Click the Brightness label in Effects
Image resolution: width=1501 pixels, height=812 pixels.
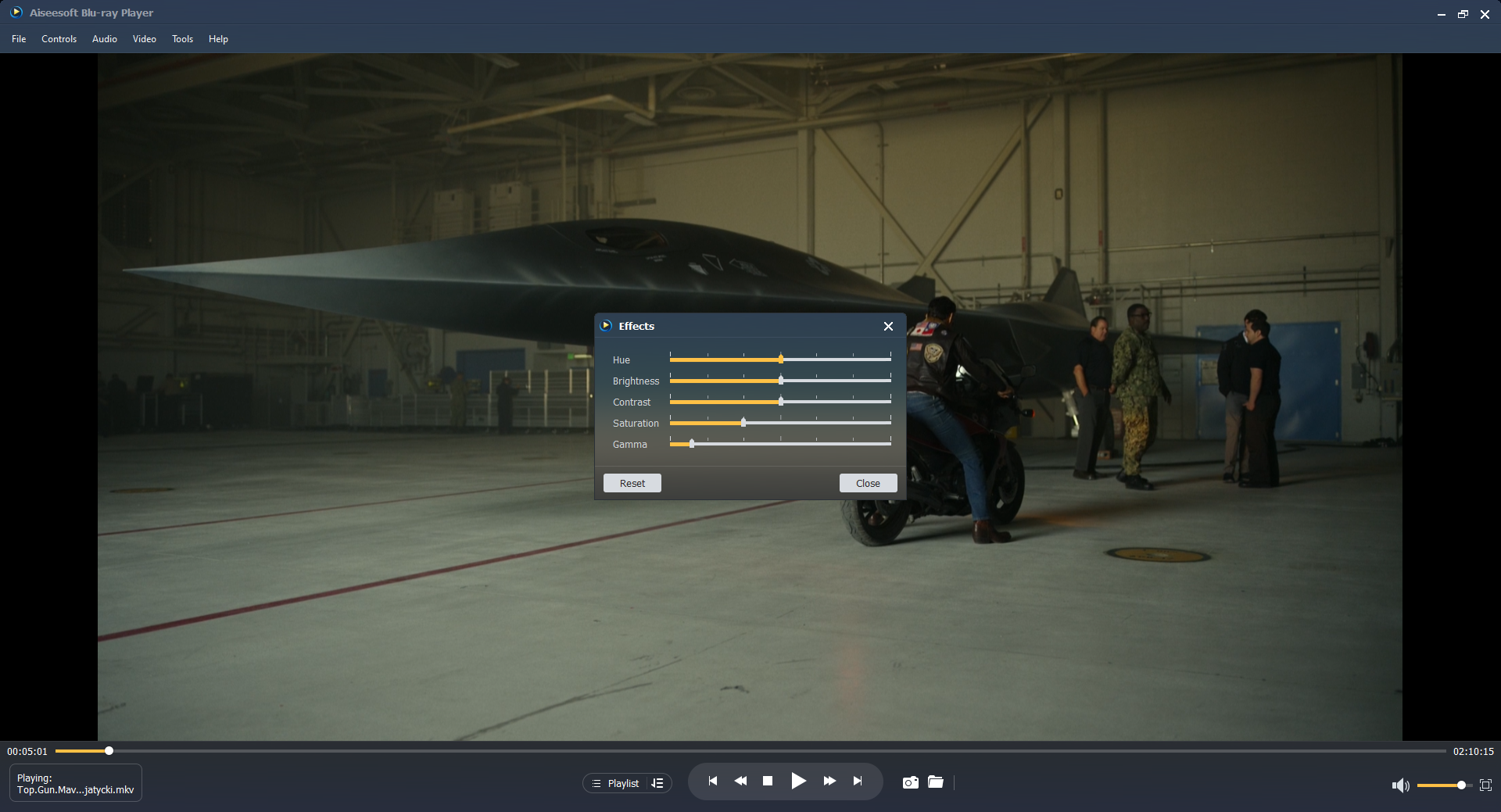(x=636, y=381)
